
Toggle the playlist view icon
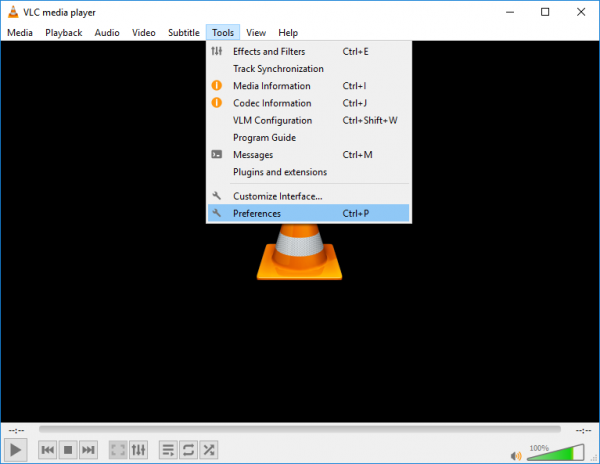[x=168, y=450]
